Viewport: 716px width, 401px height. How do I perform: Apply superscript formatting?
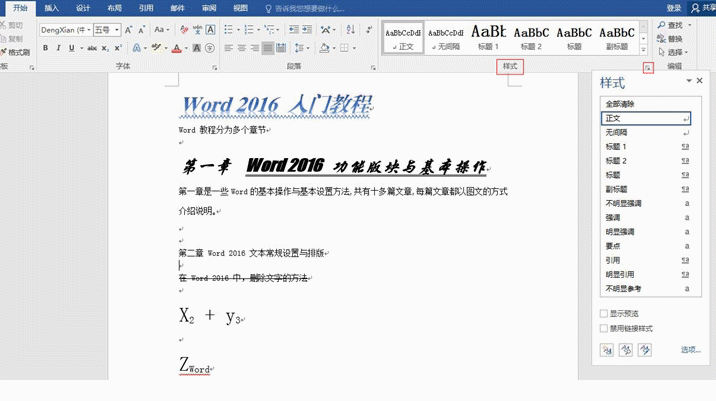point(118,48)
